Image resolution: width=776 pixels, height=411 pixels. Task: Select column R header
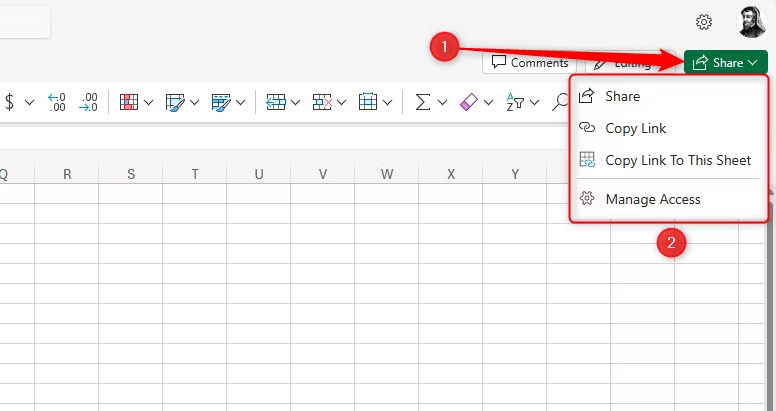point(67,174)
